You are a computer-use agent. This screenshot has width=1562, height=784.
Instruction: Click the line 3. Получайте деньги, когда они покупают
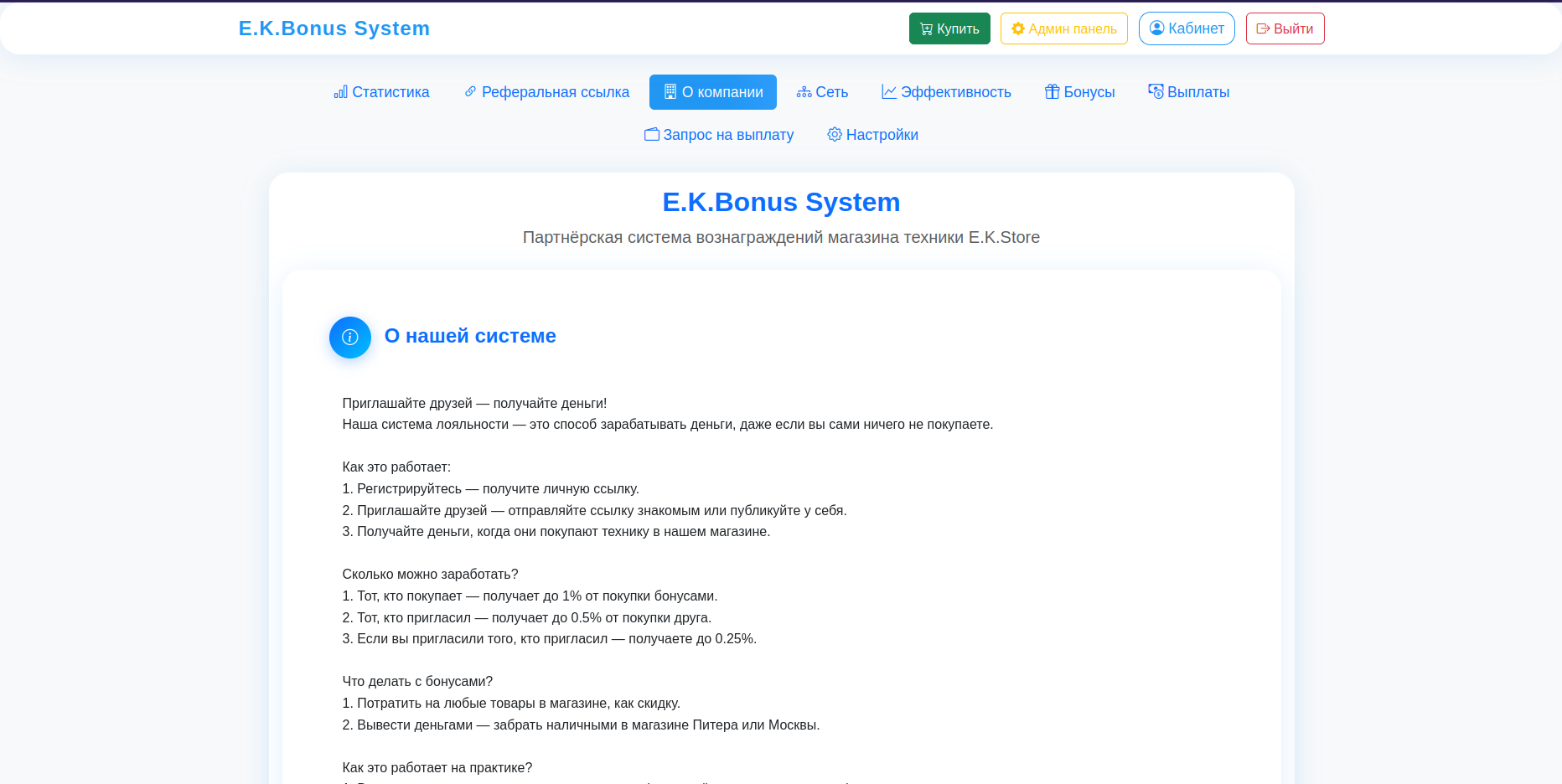(556, 532)
